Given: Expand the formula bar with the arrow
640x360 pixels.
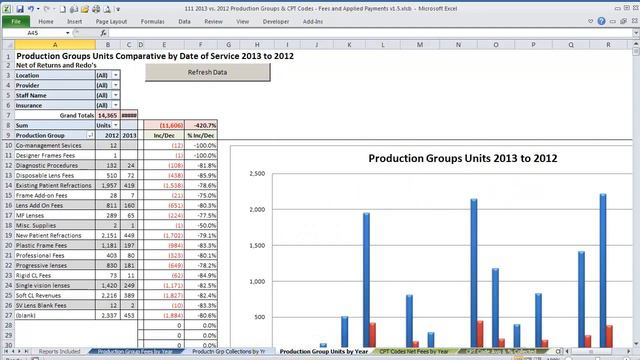Looking at the screenshot, I should [x=636, y=33].
